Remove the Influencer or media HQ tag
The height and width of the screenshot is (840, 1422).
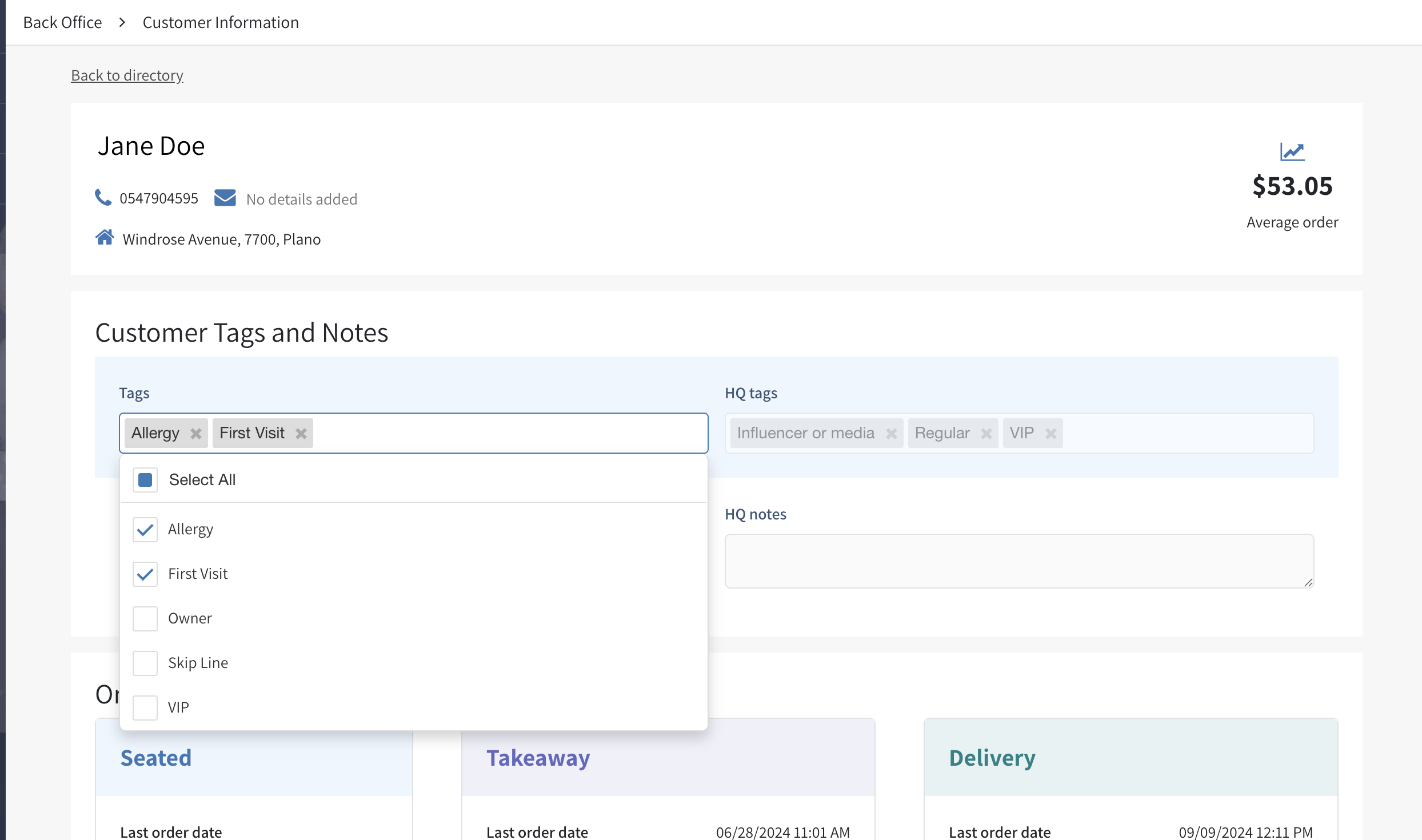pos(891,434)
